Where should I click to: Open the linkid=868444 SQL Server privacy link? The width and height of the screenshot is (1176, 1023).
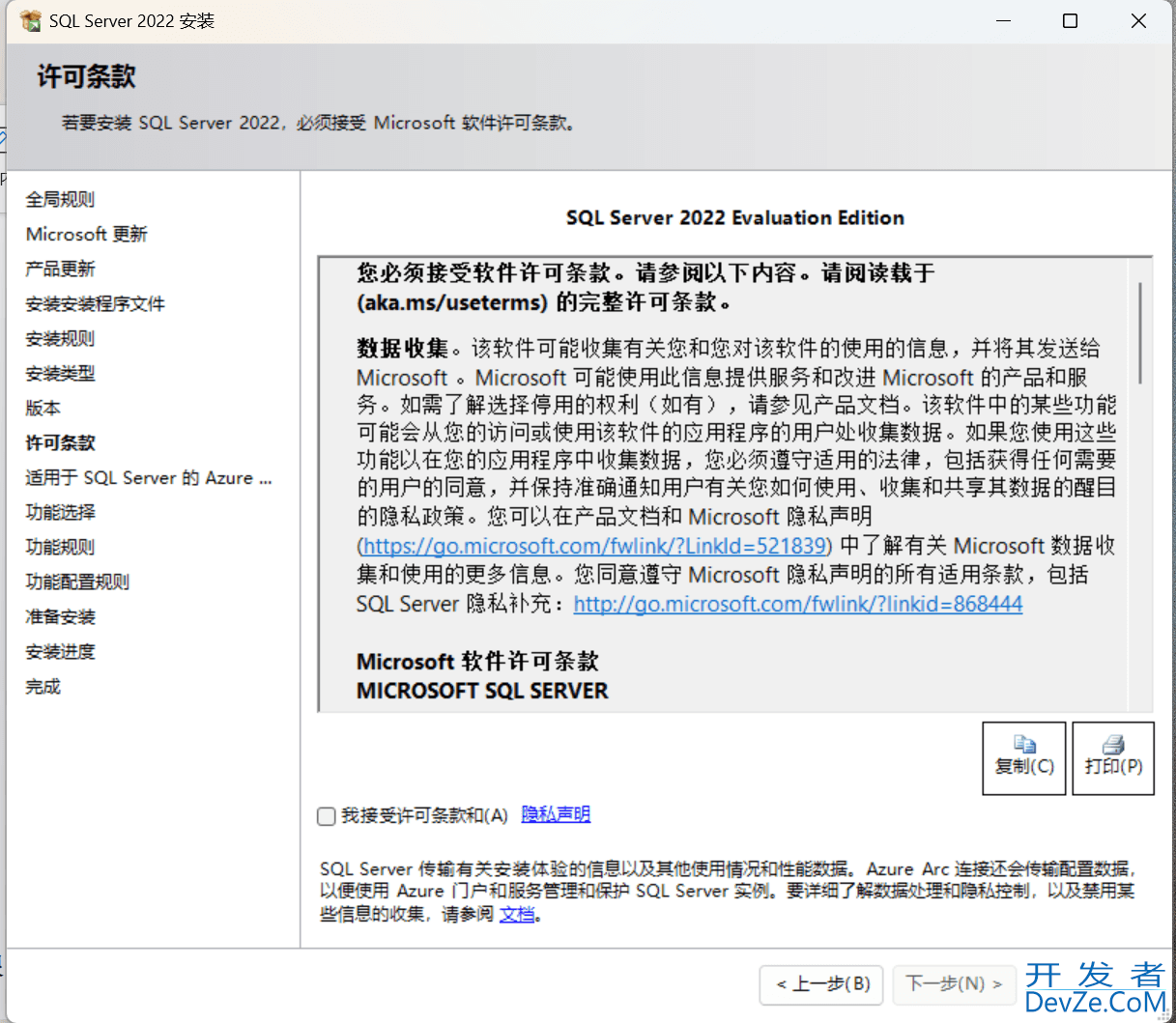[x=798, y=604]
